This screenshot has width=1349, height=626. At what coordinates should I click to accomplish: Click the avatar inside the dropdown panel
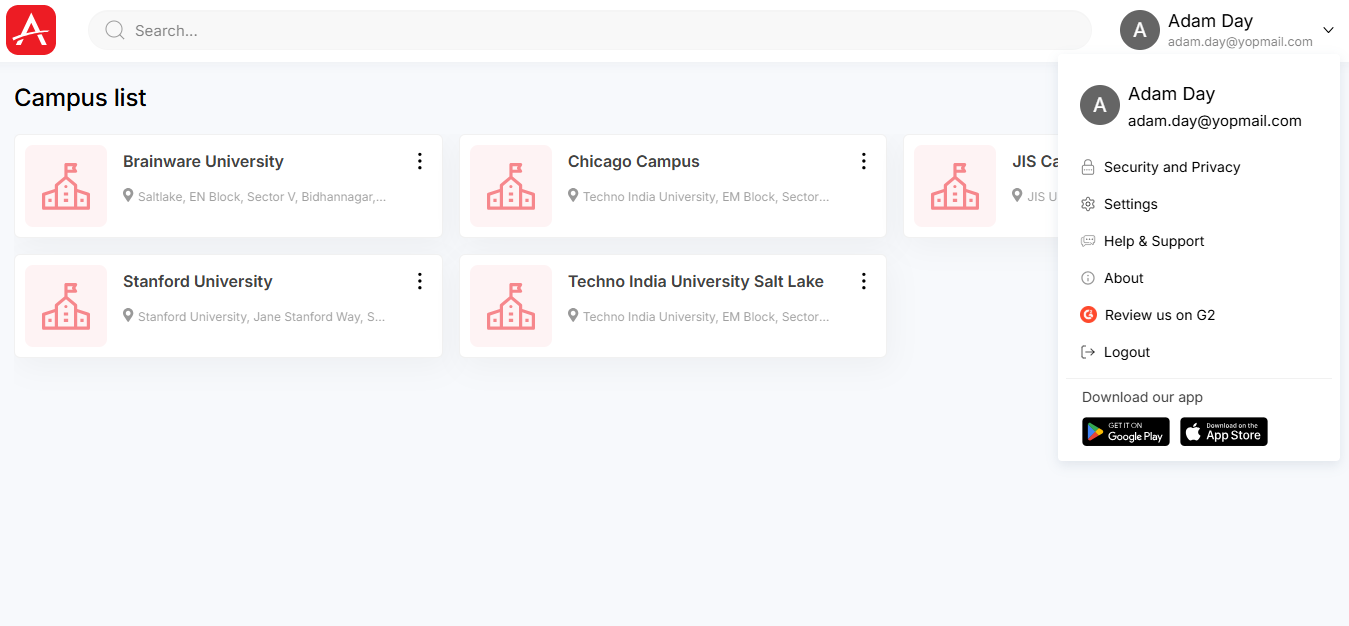pos(1100,105)
